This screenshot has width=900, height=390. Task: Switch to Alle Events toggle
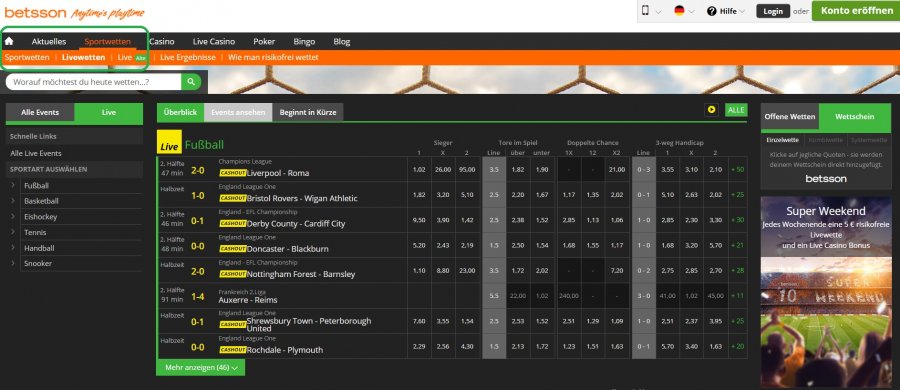tap(40, 113)
